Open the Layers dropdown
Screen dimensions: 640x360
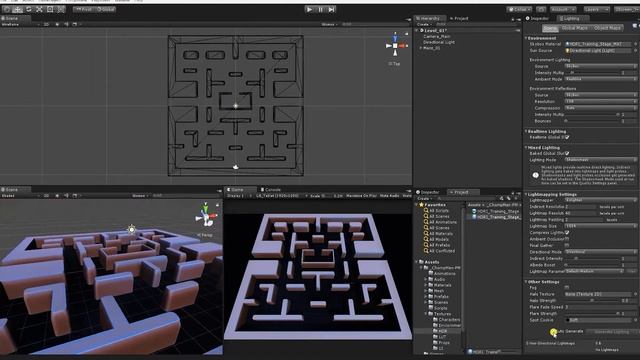[596, 9]
